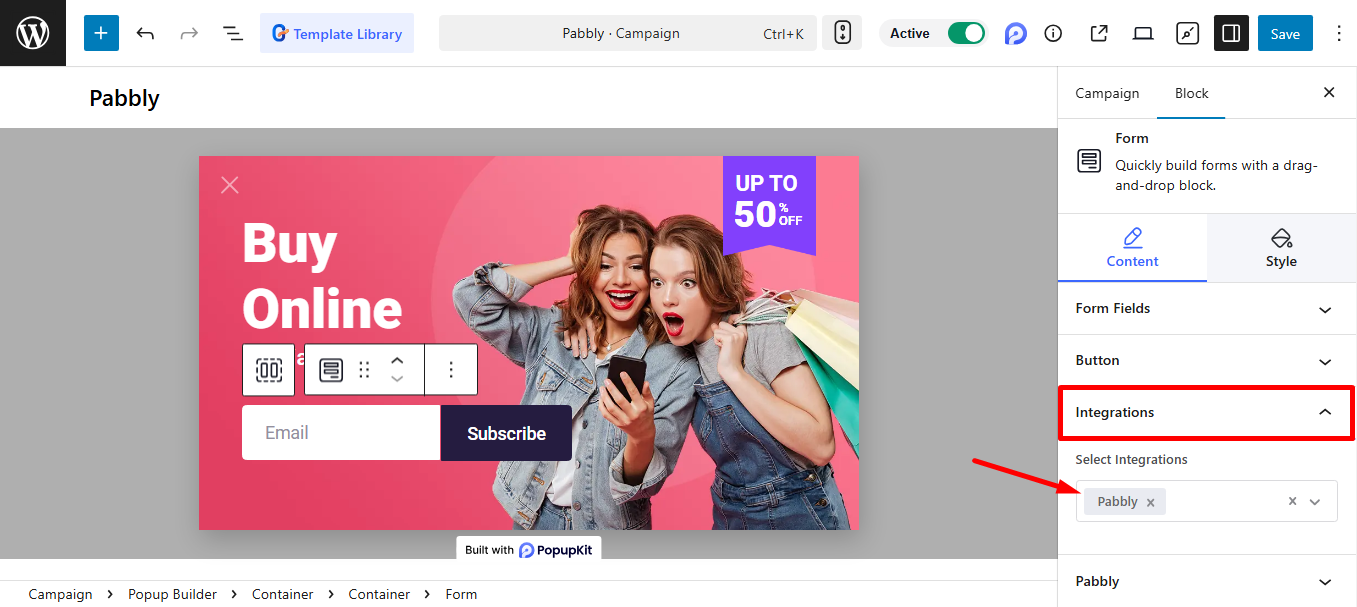Viewport: 1357px width, 607px height.
Task: Click the desktop device view icon
Action: 1143,33
